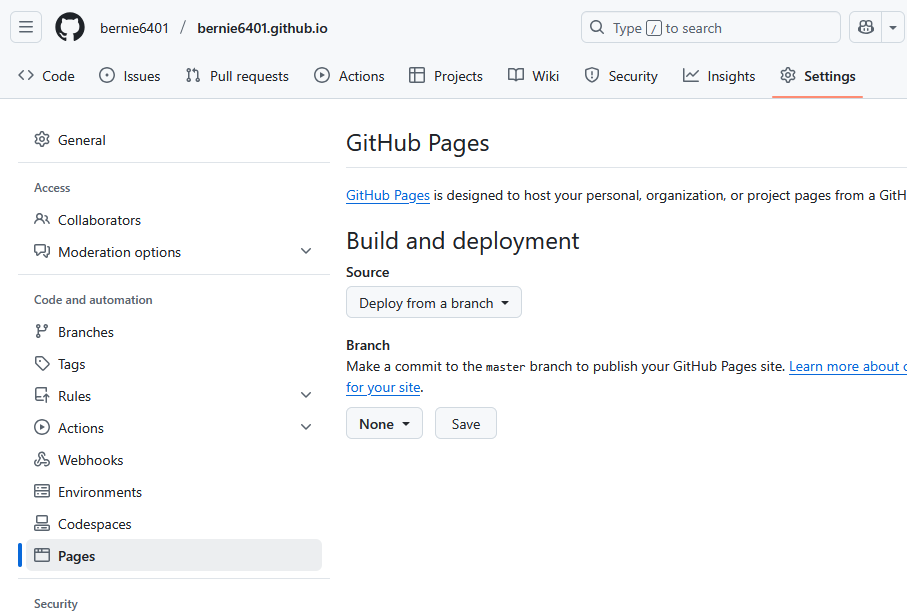This screenshot has width=907, height=616.
Task: Open the dropdown arrow beside Copilot
Action: pyautogui.click(x=893, y=27)
